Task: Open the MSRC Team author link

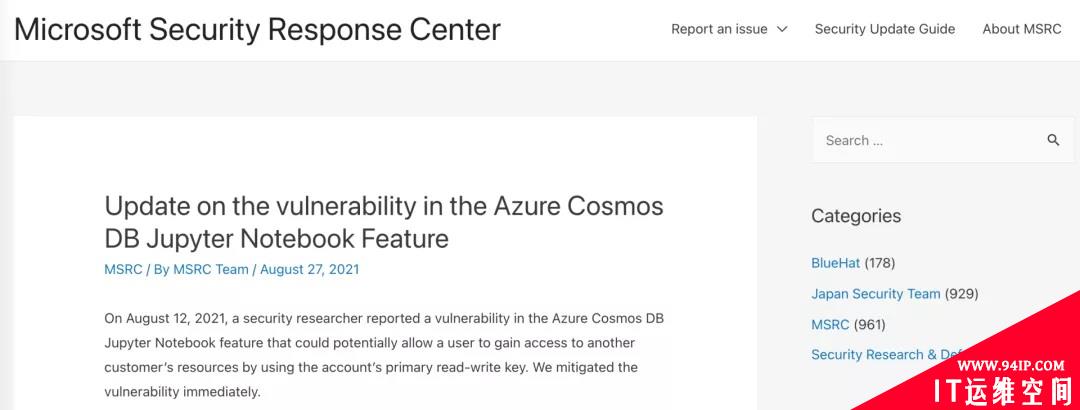Action: tap(211, 269)
